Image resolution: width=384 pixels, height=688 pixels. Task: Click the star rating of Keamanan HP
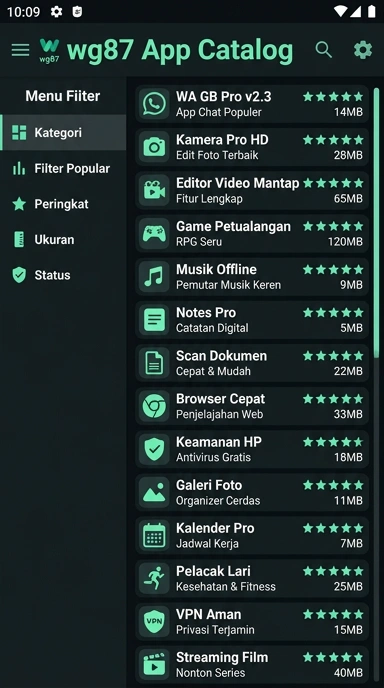[333, 442]
